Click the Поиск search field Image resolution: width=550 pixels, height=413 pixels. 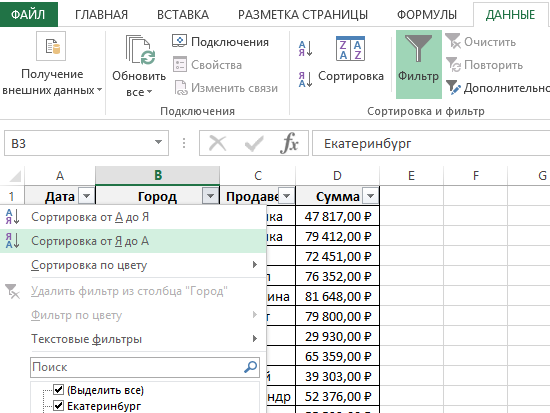point(145,367)
